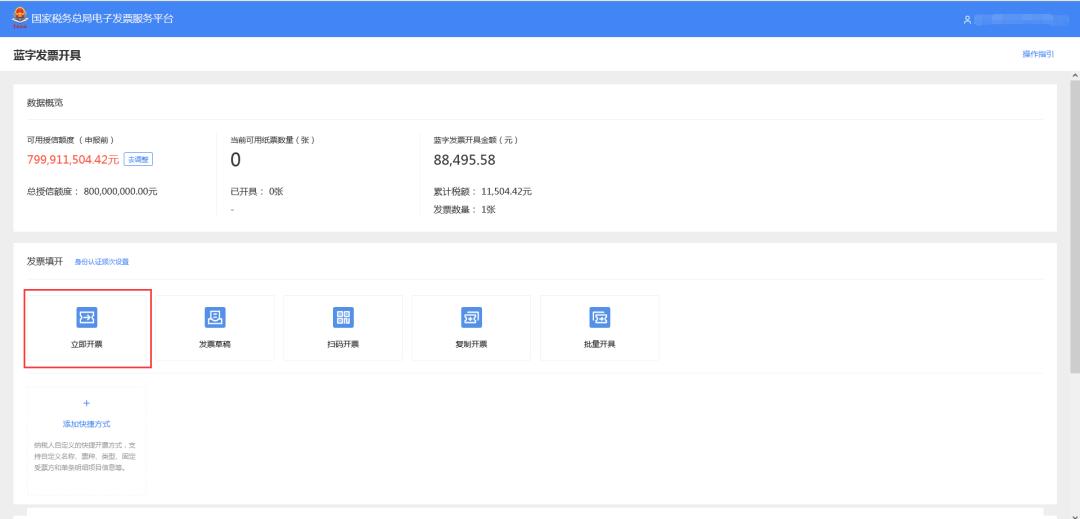
Task: Click the scrollbar up arrow
Action: click(x=1074, y=77)
